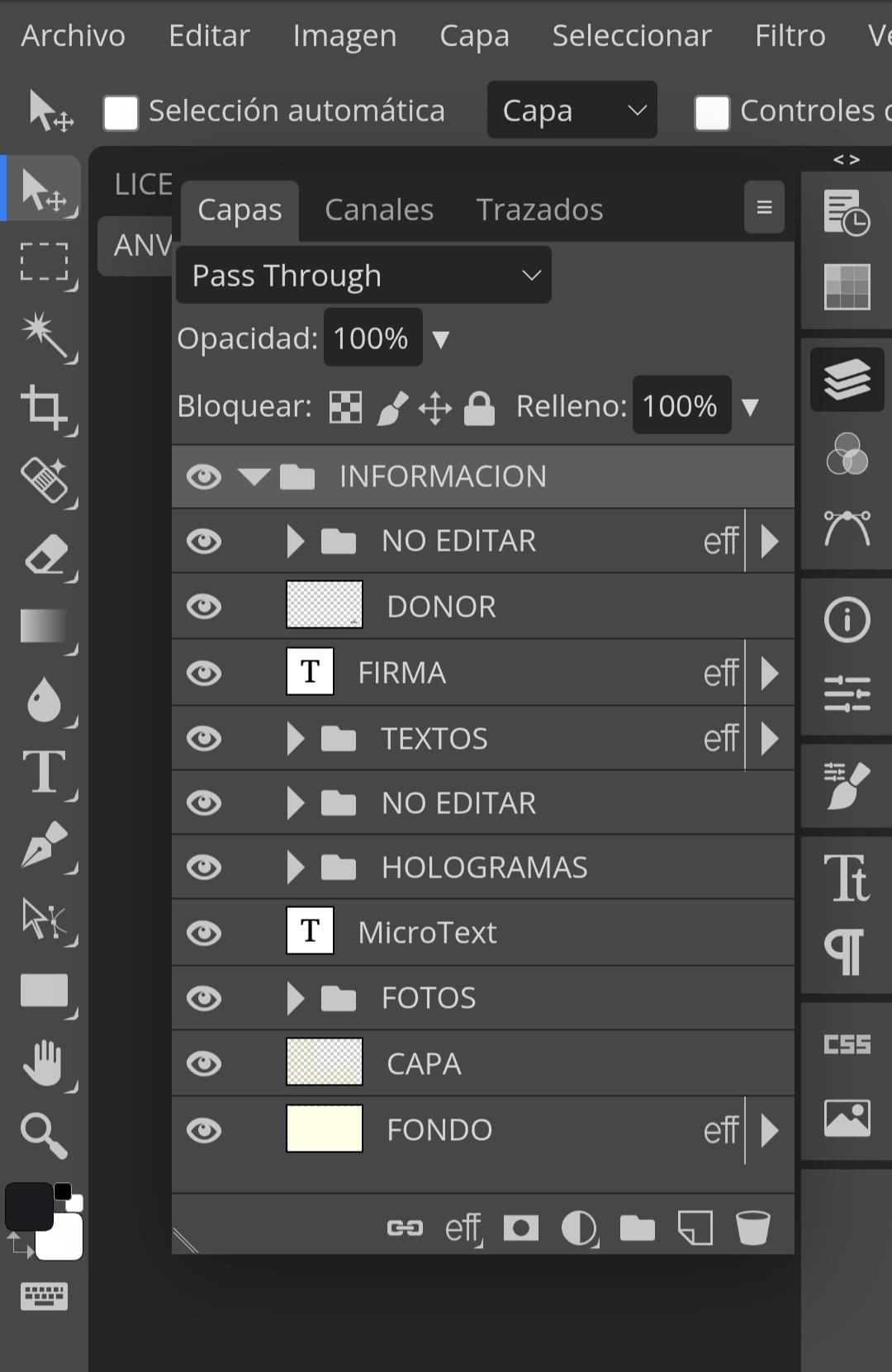Open the Properties sliders panel icon

pos(847,693)
